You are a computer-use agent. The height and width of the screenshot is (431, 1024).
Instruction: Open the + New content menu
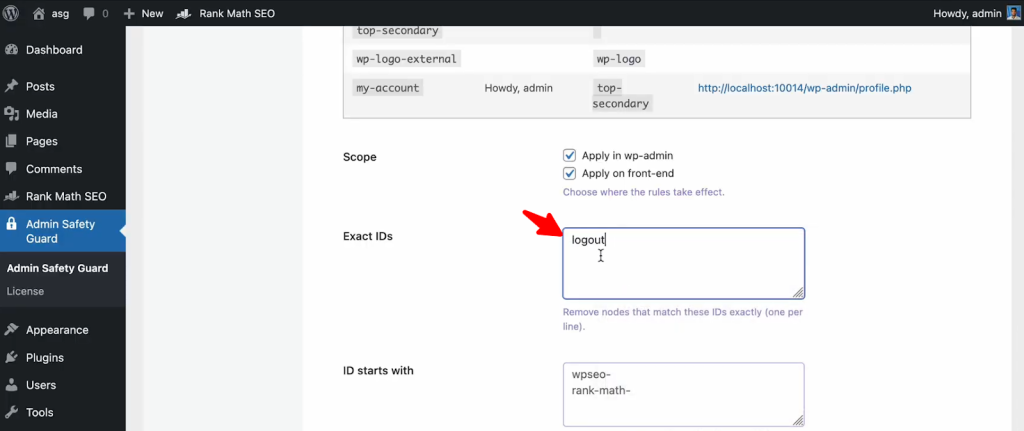(143, 14)
